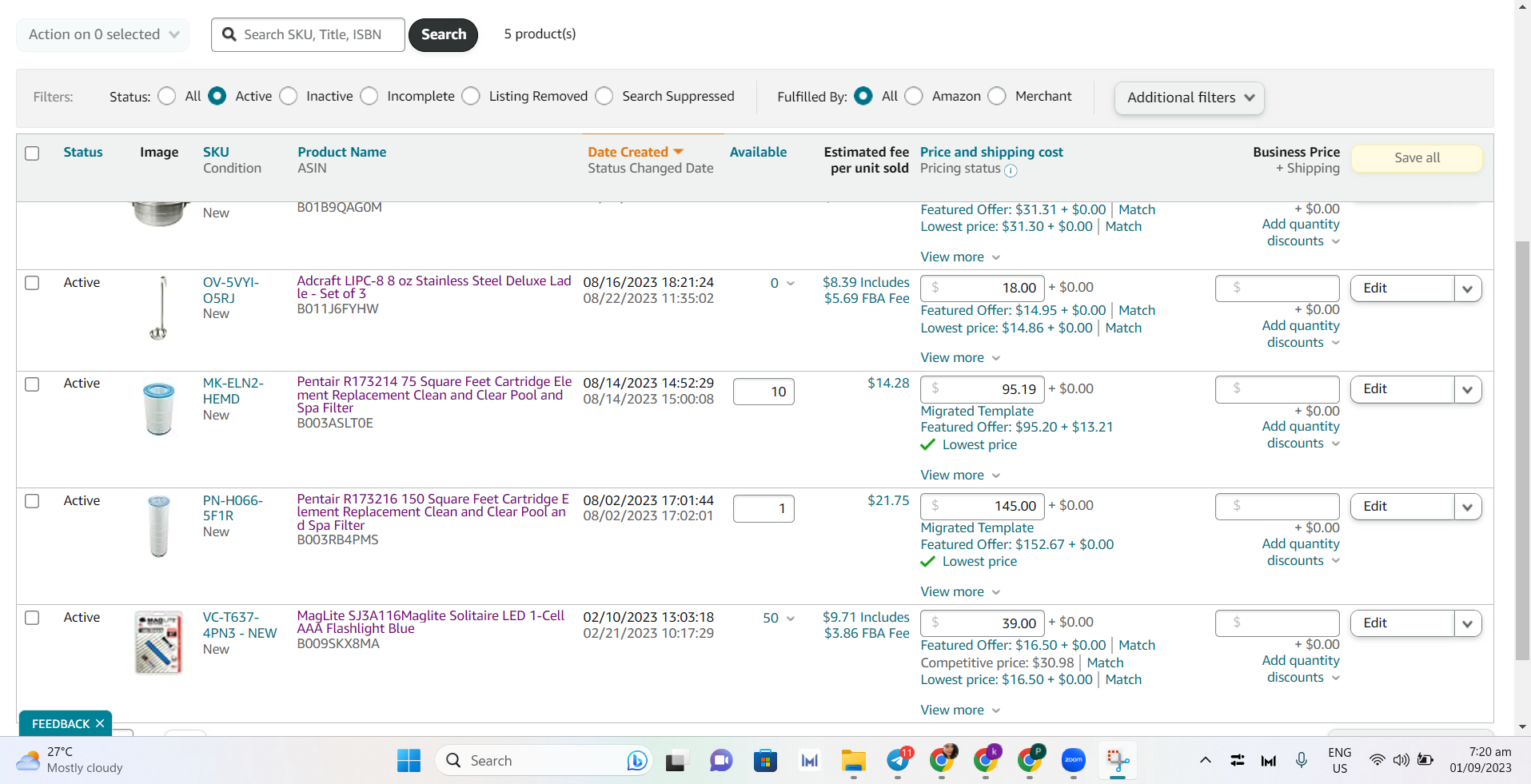Sort by Product Name column header
Screen dimensions: 1531x784
[342, 152]
